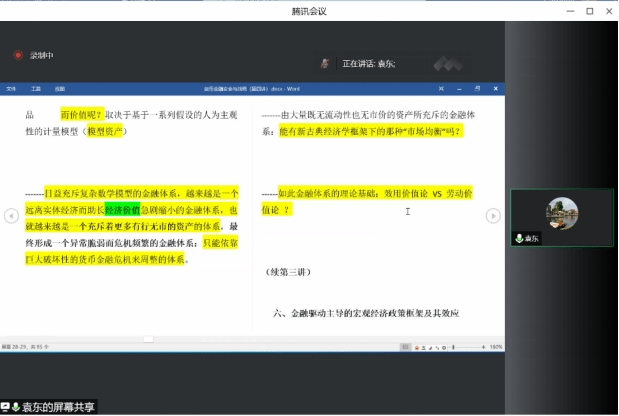Go to previous page with left arrow
The height and width of the screenshot is (416, 619).
click(x=11, y=216)
